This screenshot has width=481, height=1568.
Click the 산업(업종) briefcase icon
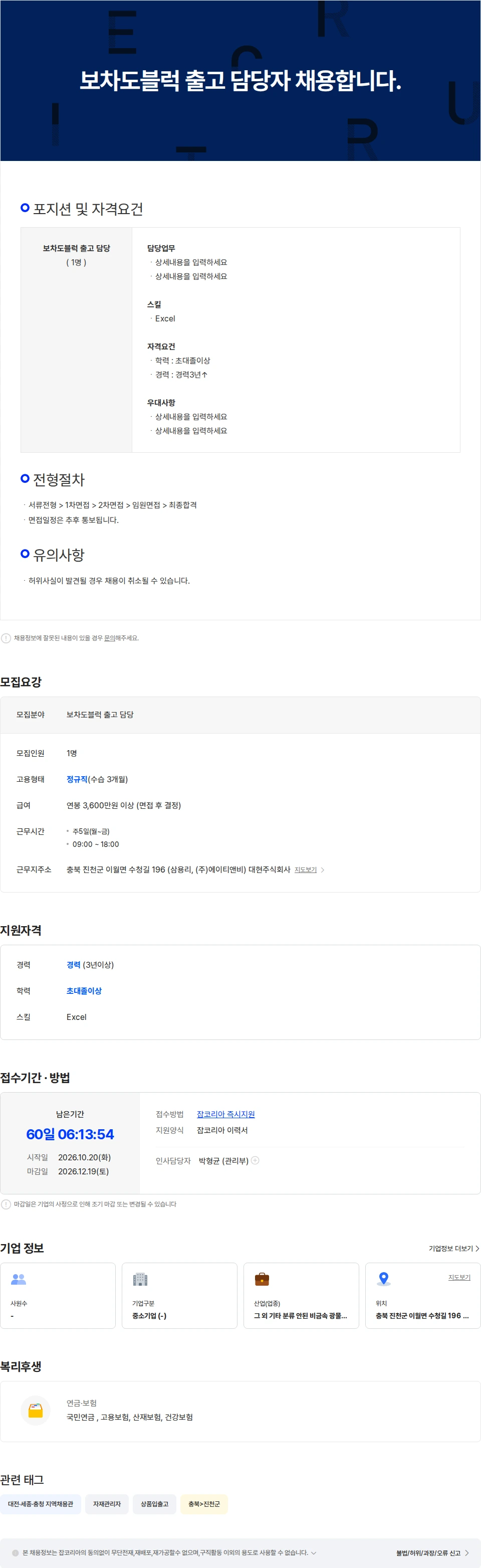262,1279
